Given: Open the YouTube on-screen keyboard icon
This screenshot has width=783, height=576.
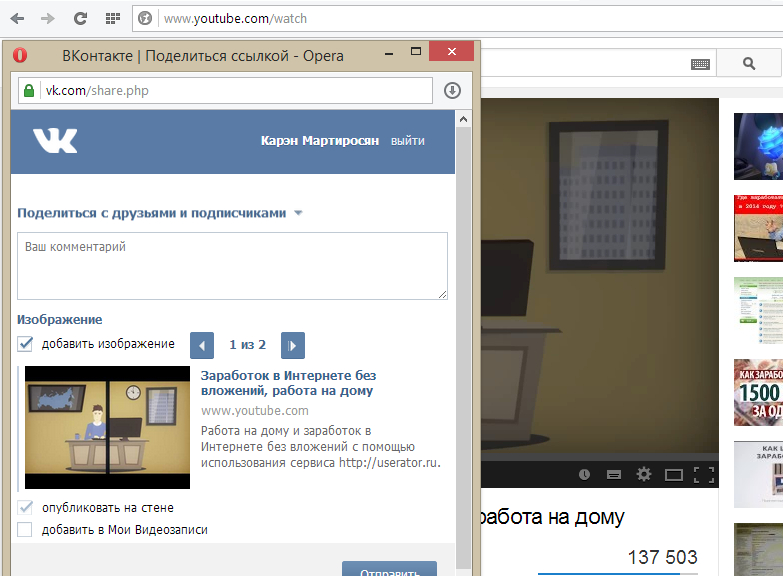Looking at the screenshot, I should tap(700, 63).
